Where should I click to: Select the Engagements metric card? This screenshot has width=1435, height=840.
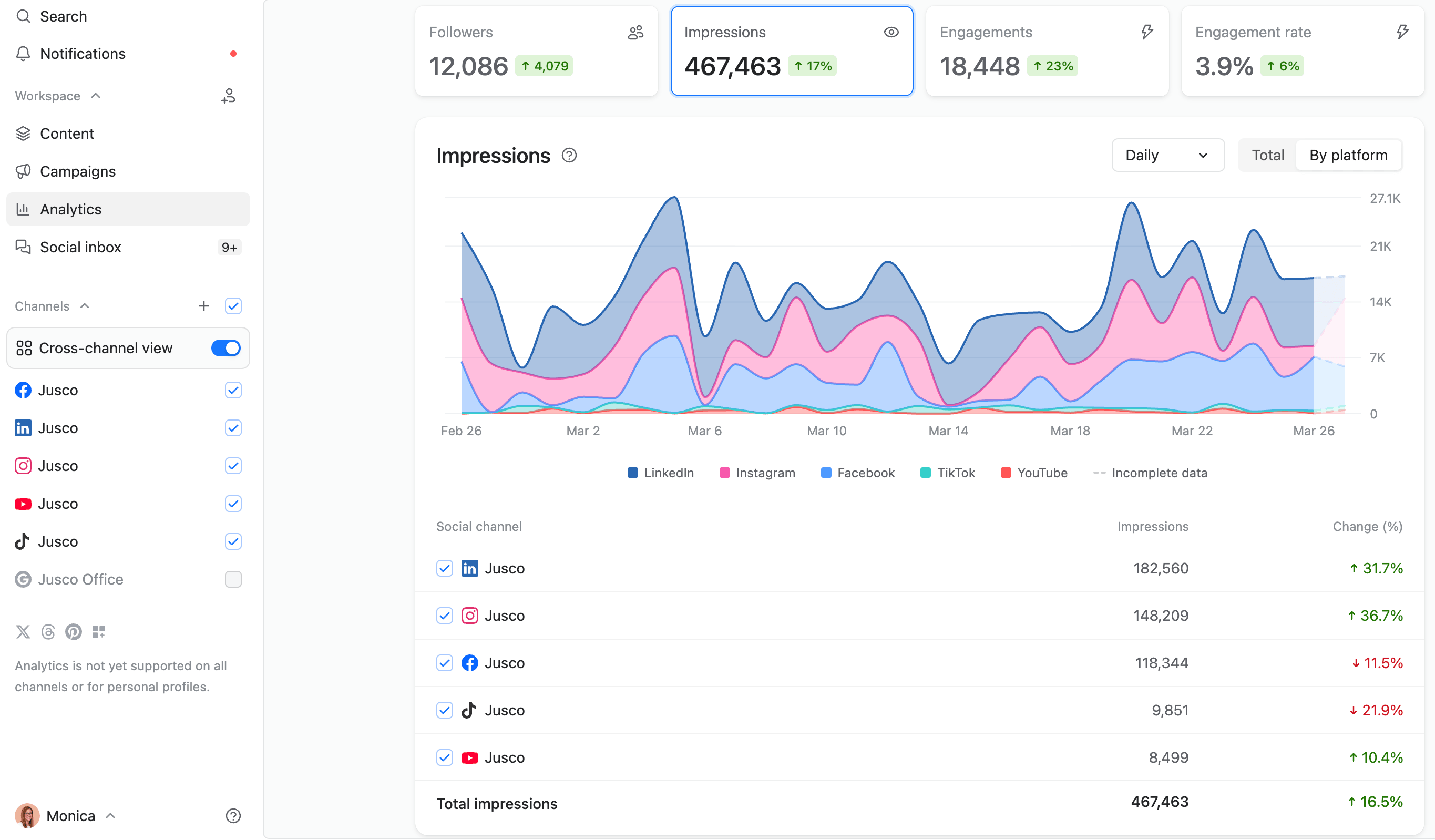click(1047, 52)
